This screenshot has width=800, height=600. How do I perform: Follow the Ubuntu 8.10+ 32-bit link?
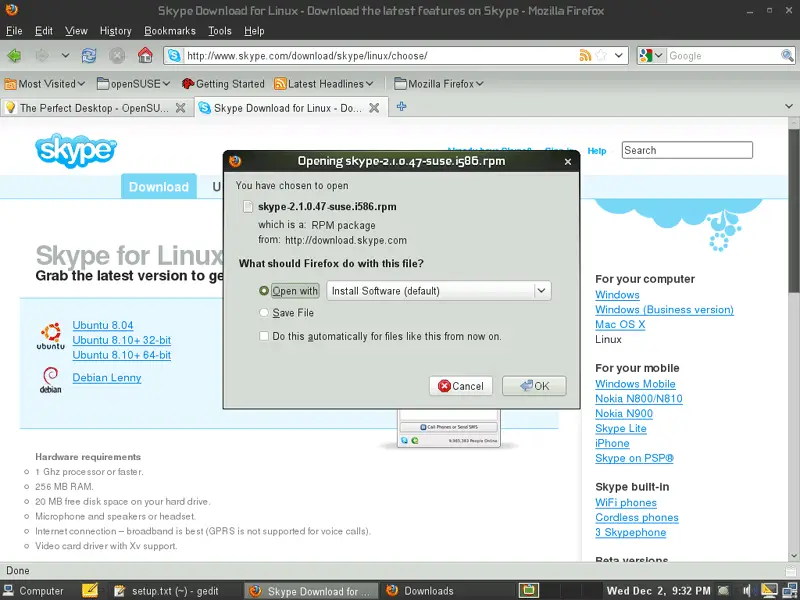(x=121, y=340)
